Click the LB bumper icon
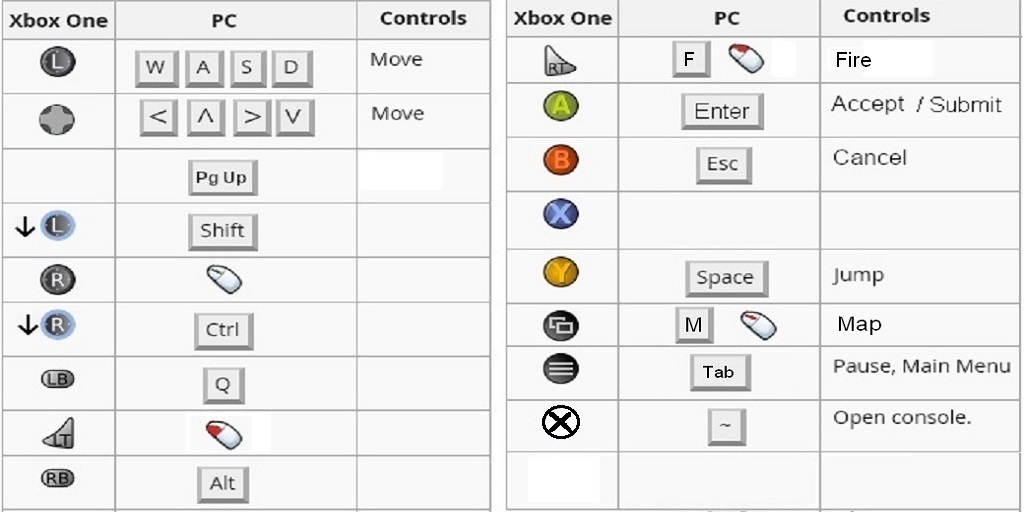 tap(57, 379)
